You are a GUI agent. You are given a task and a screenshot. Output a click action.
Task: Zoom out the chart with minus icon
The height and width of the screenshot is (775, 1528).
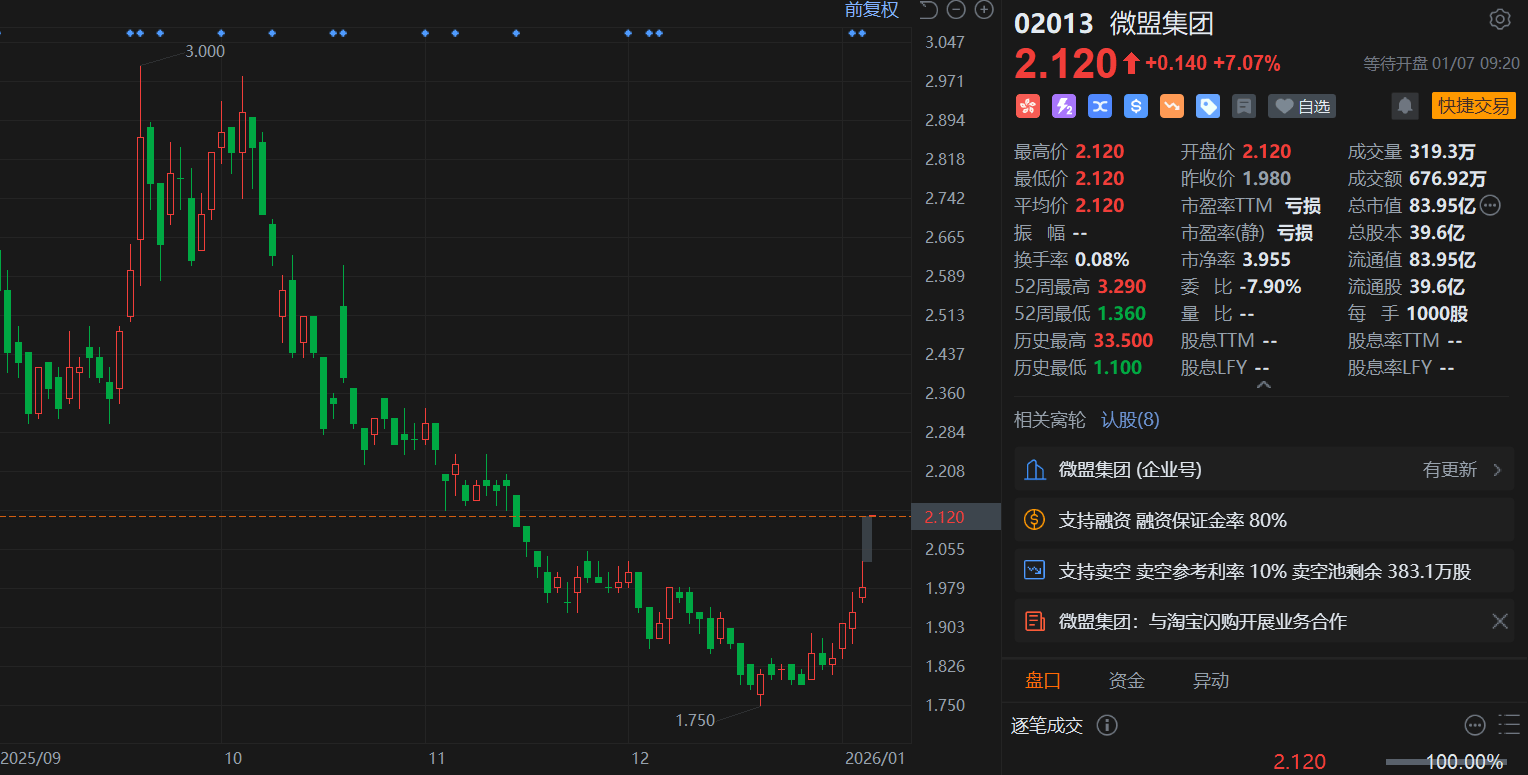pos(956,10)
